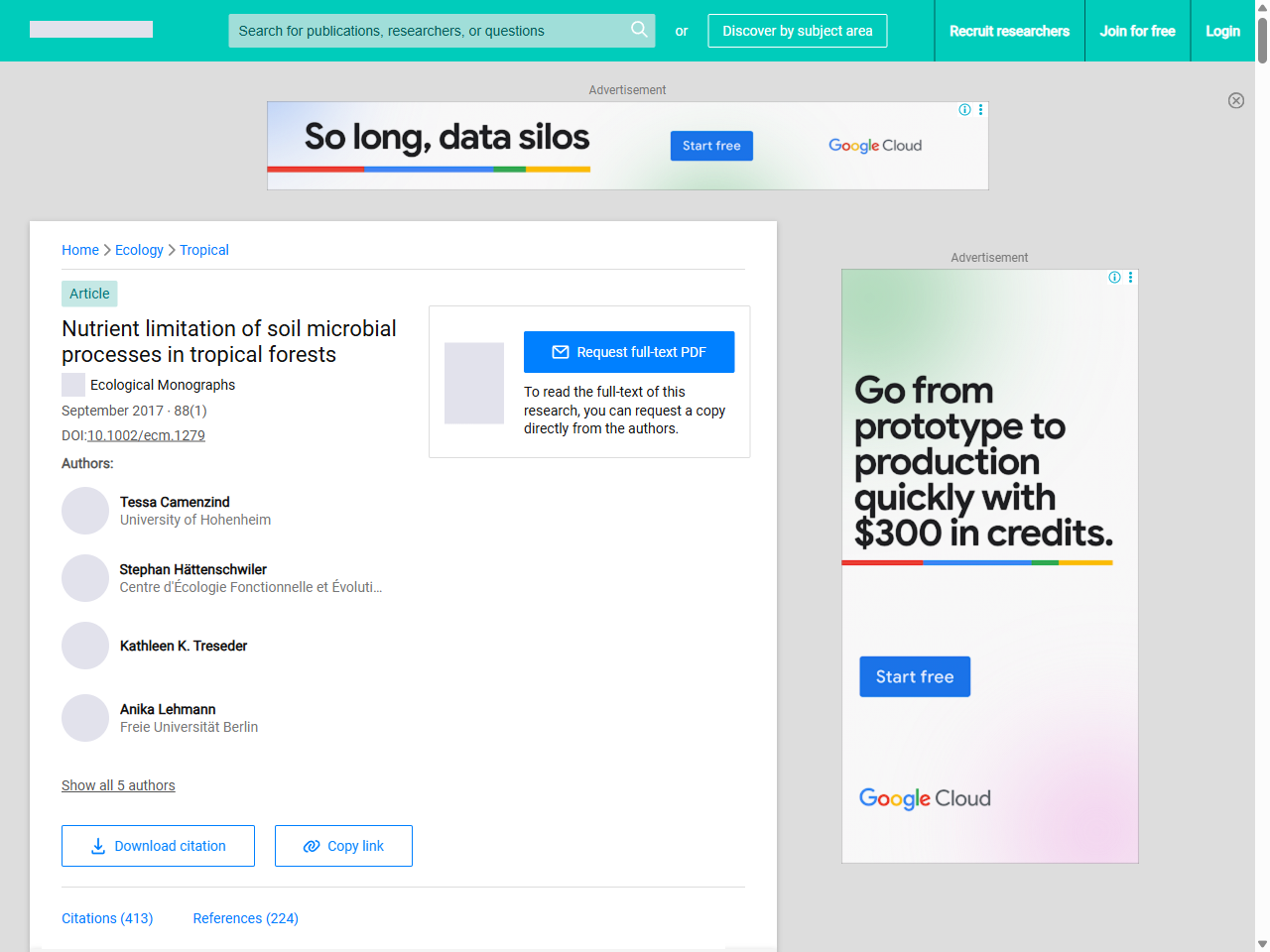Open the DOI 10.1002/ecm.1279 link

click(146, 435)
